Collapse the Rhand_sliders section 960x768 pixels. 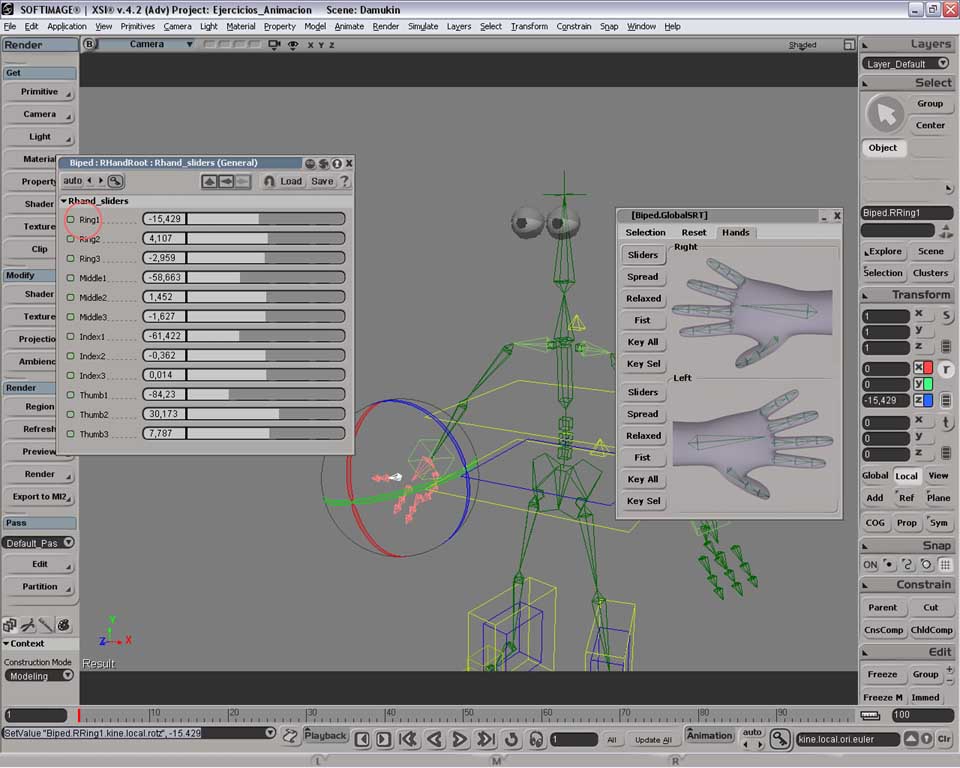[64, 201]
